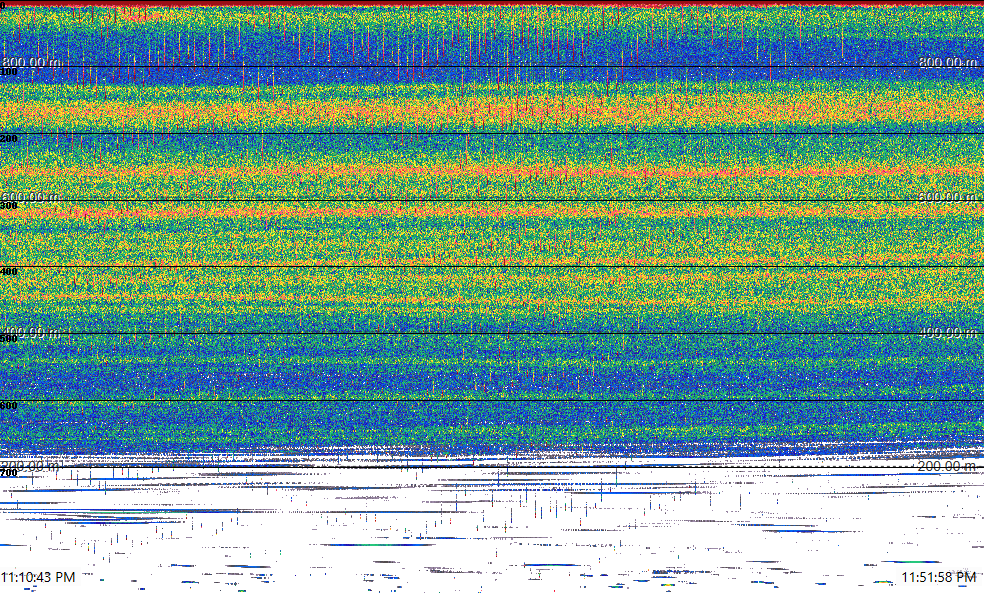Click the bold 300 depth gridline label
The width and height of the screenshot is (984, 594).
coord(9,205)
